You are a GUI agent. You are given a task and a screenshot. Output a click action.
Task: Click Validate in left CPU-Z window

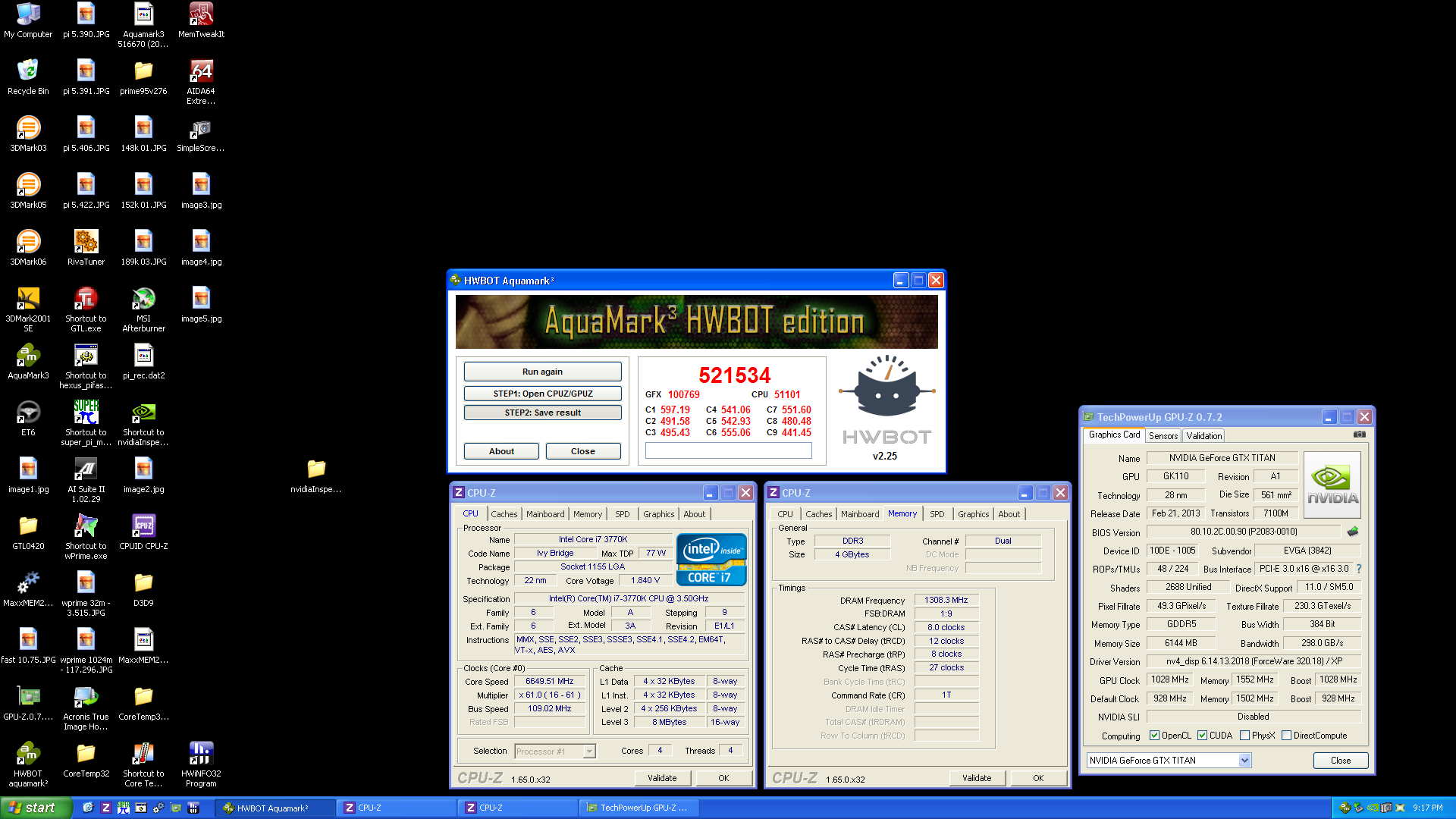(x=662, y=778)
